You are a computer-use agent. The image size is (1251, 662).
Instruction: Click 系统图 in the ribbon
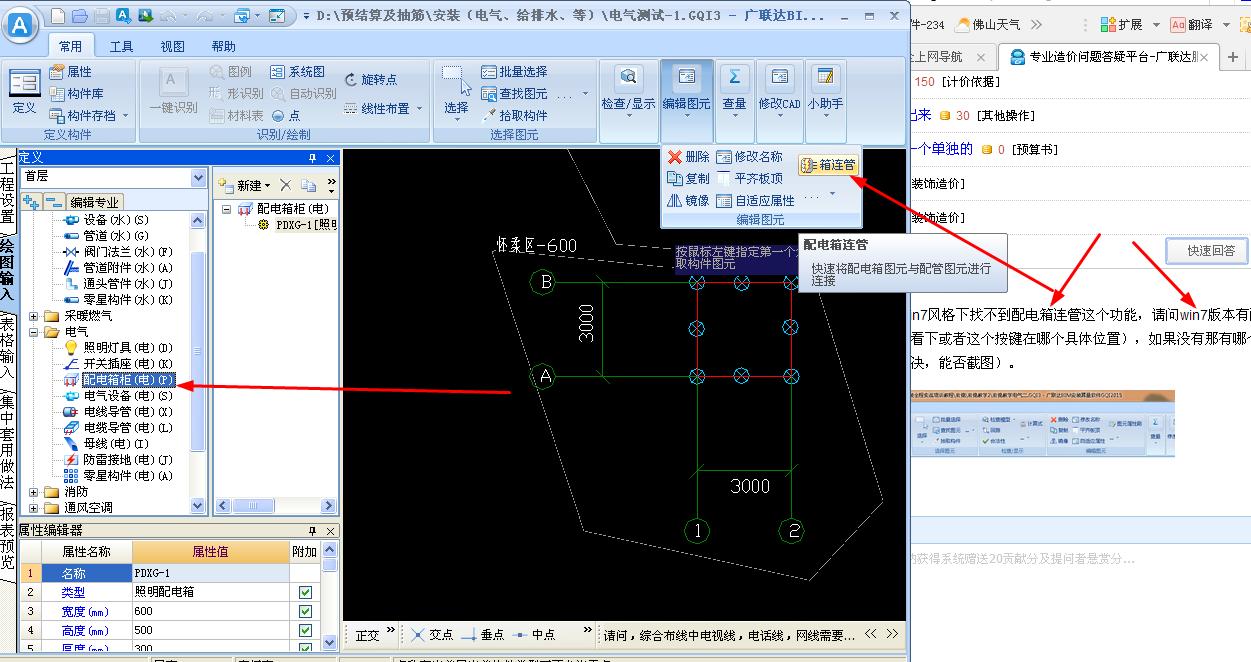tap(298, 72)
